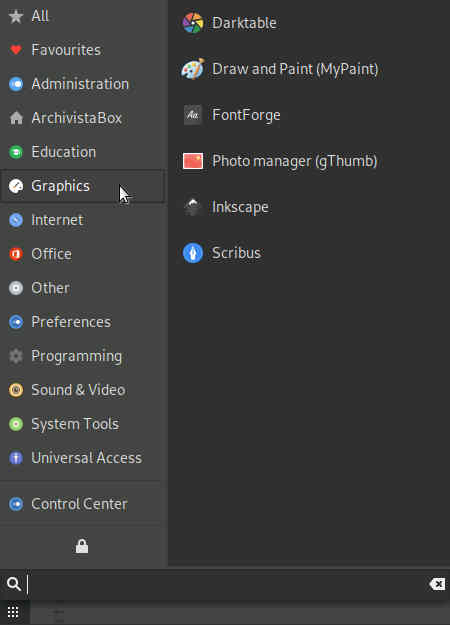Clear the search box with the X icon
Screen dimensions: 450x625
click(437, 584)
